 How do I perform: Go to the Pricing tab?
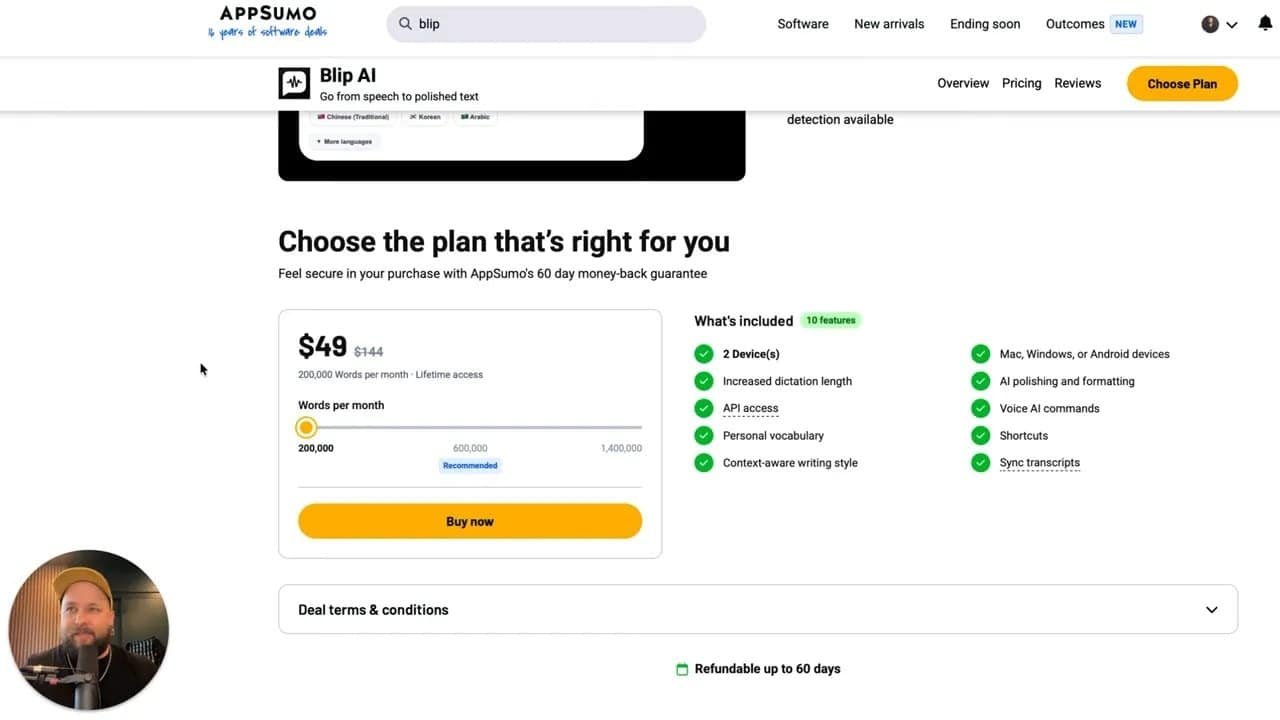(1021, 84)
